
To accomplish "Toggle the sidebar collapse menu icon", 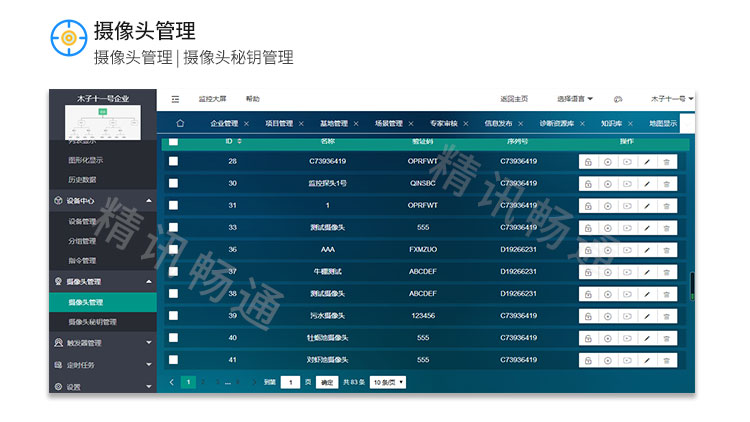I will coord(175,99).
